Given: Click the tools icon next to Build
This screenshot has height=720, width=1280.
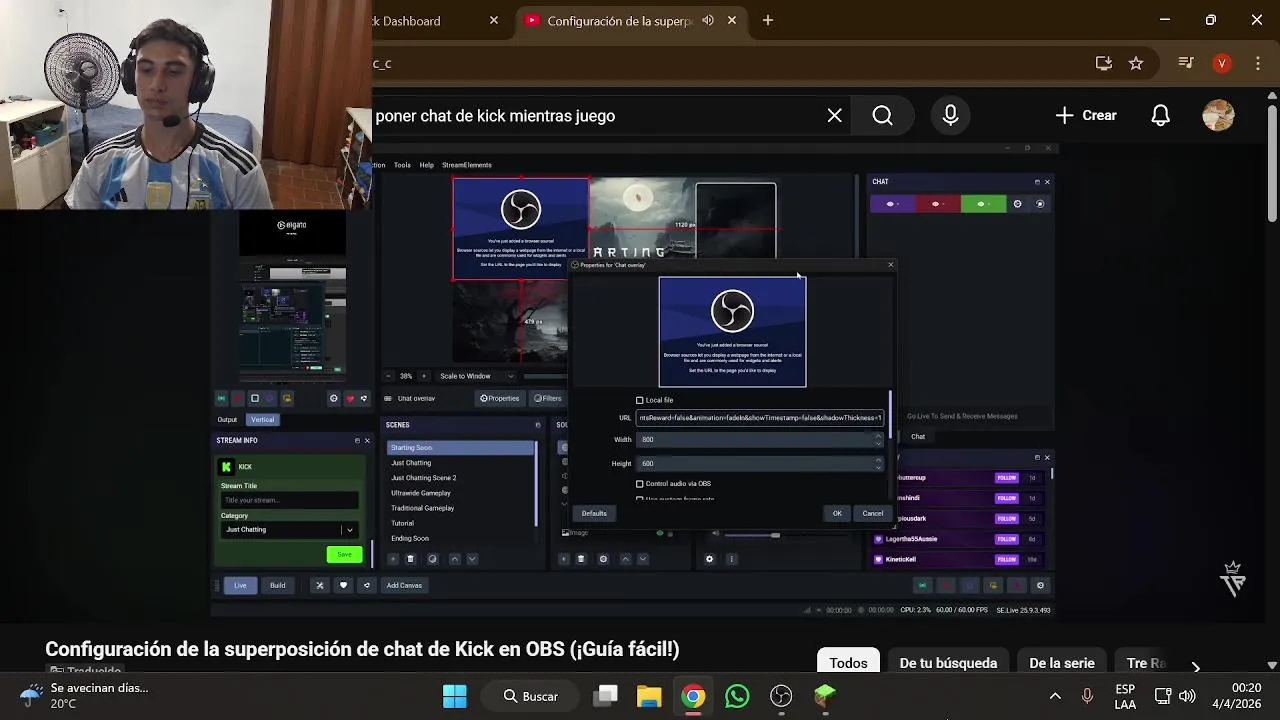Looking at the screenshot, I should click(x=320, y=585).
